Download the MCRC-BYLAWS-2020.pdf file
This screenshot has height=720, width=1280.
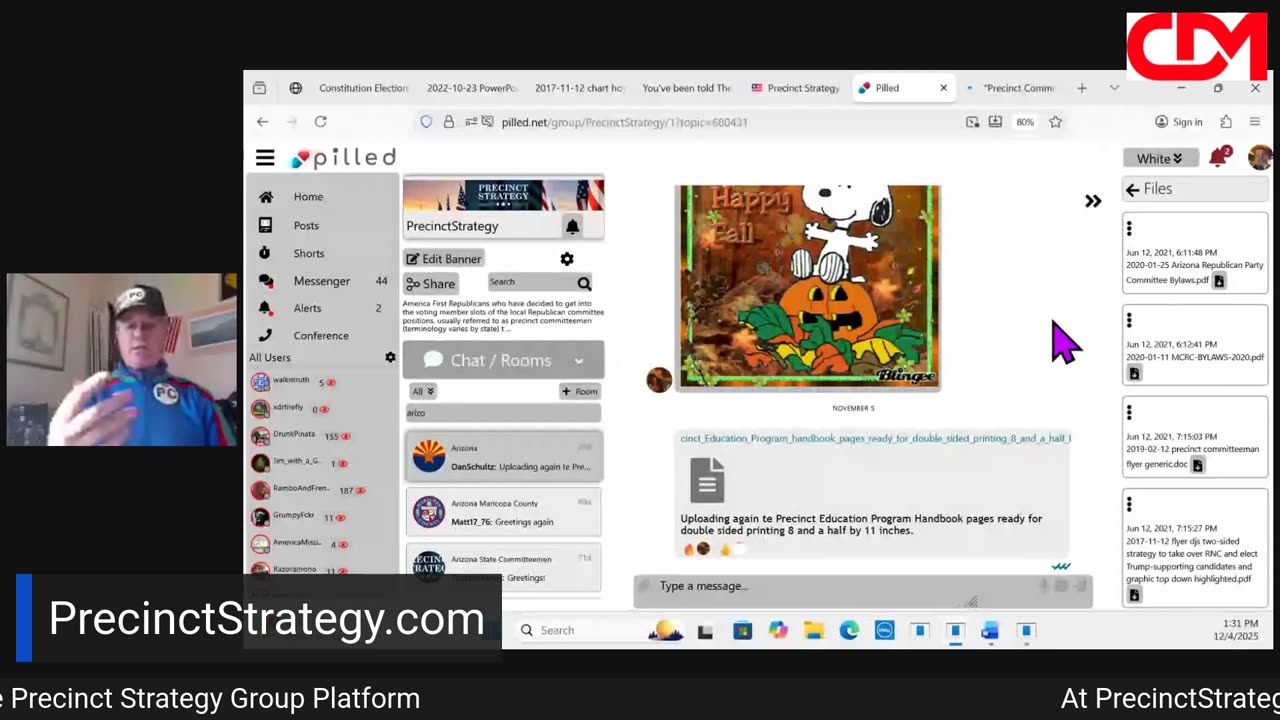1134,373
